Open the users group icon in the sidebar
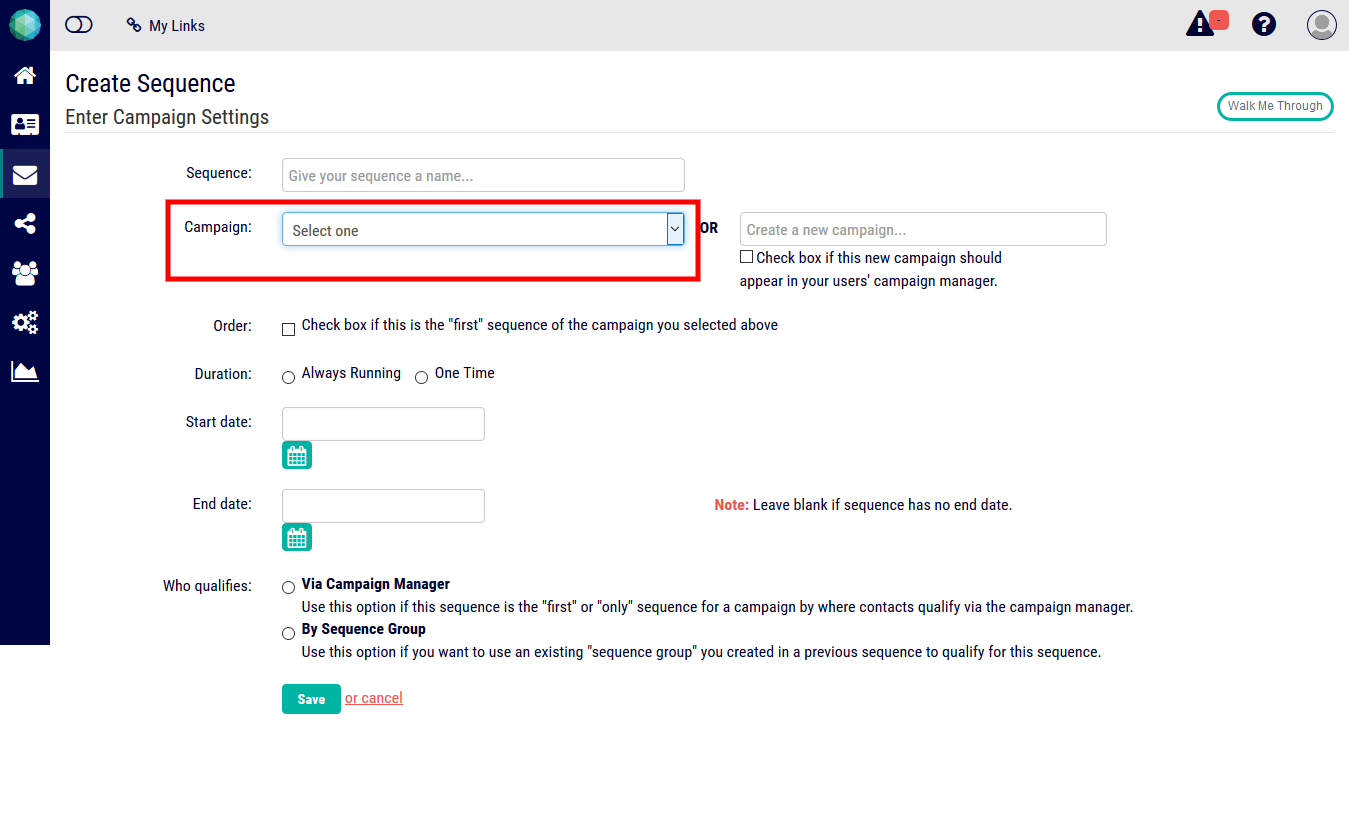The image size is (1349, 835). coord(25,273)
